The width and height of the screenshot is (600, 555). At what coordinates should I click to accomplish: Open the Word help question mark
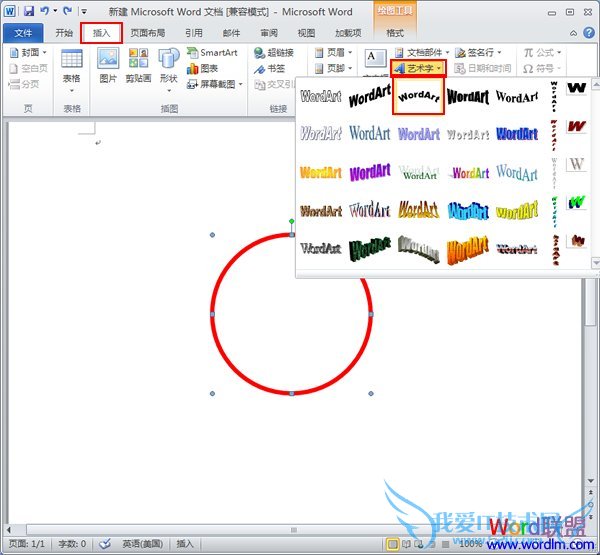coord(589,33)
